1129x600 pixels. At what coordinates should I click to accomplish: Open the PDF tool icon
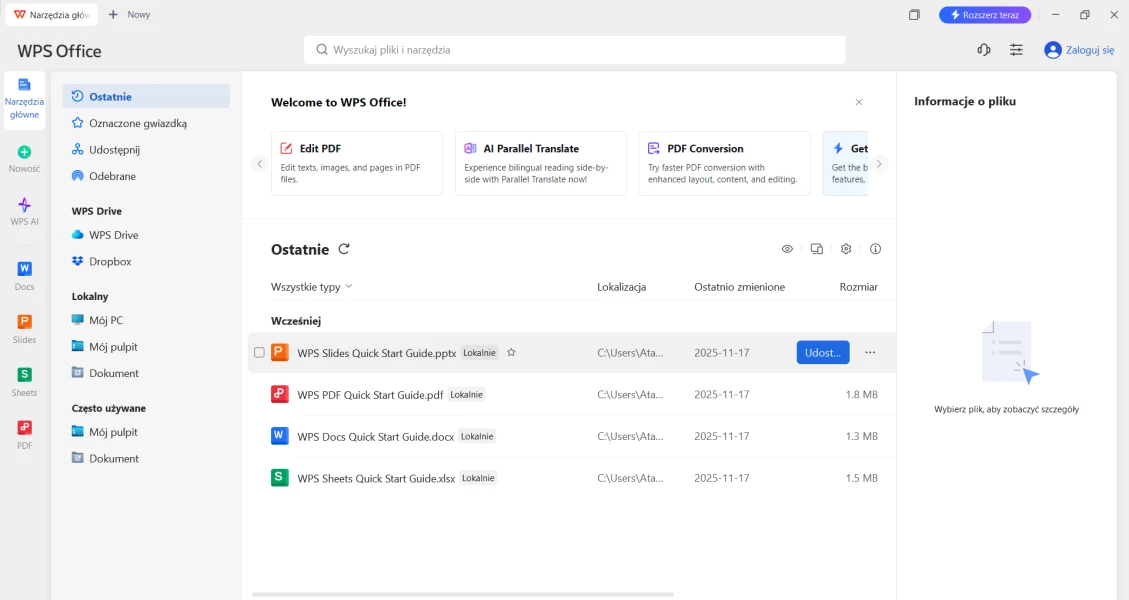point(24,434)
